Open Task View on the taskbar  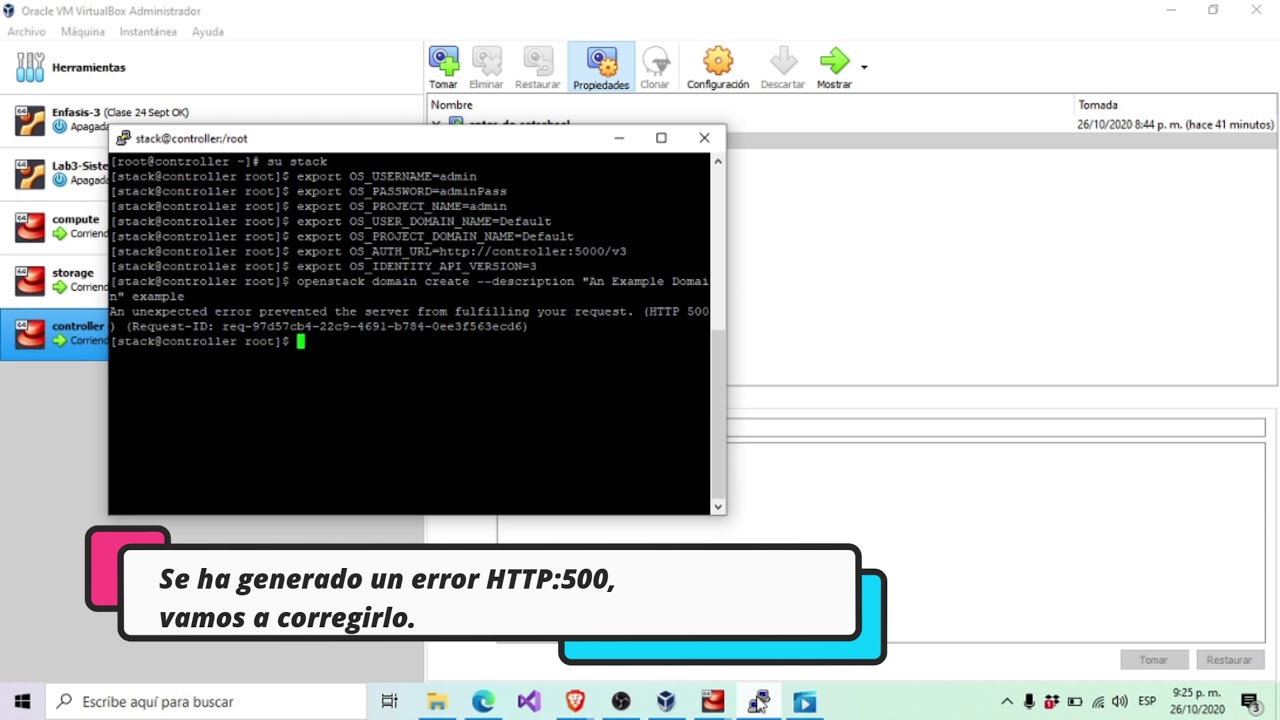(x=389, y=701)
